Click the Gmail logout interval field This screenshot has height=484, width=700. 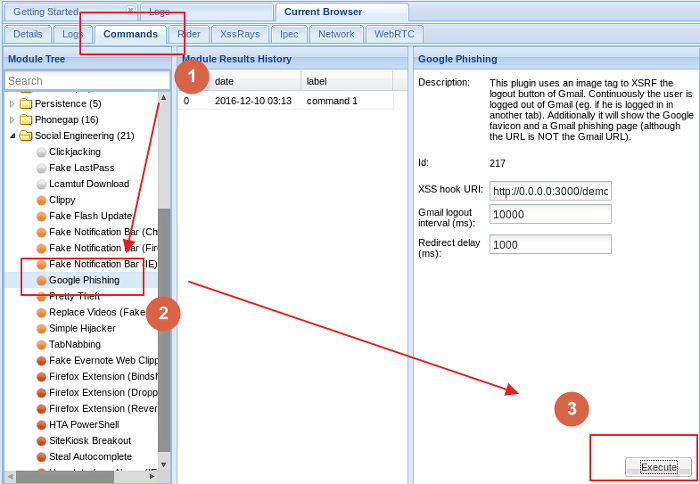(550, 214)
